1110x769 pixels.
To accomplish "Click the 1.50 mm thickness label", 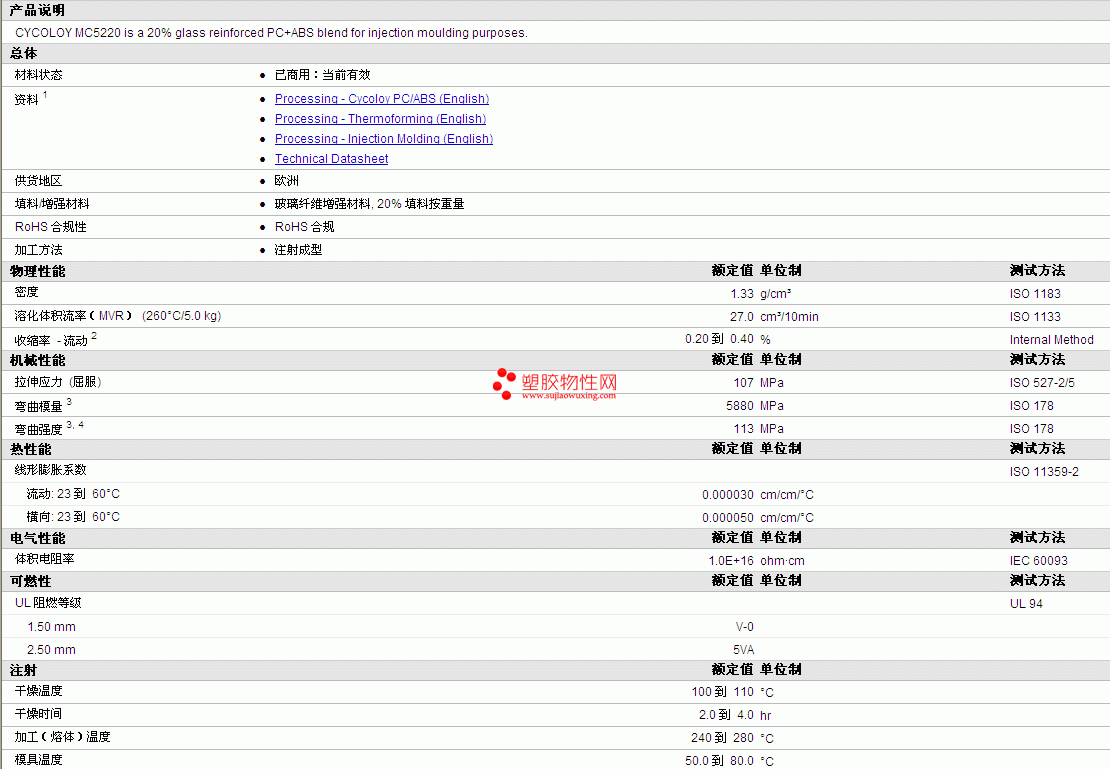I will [51, 627].
